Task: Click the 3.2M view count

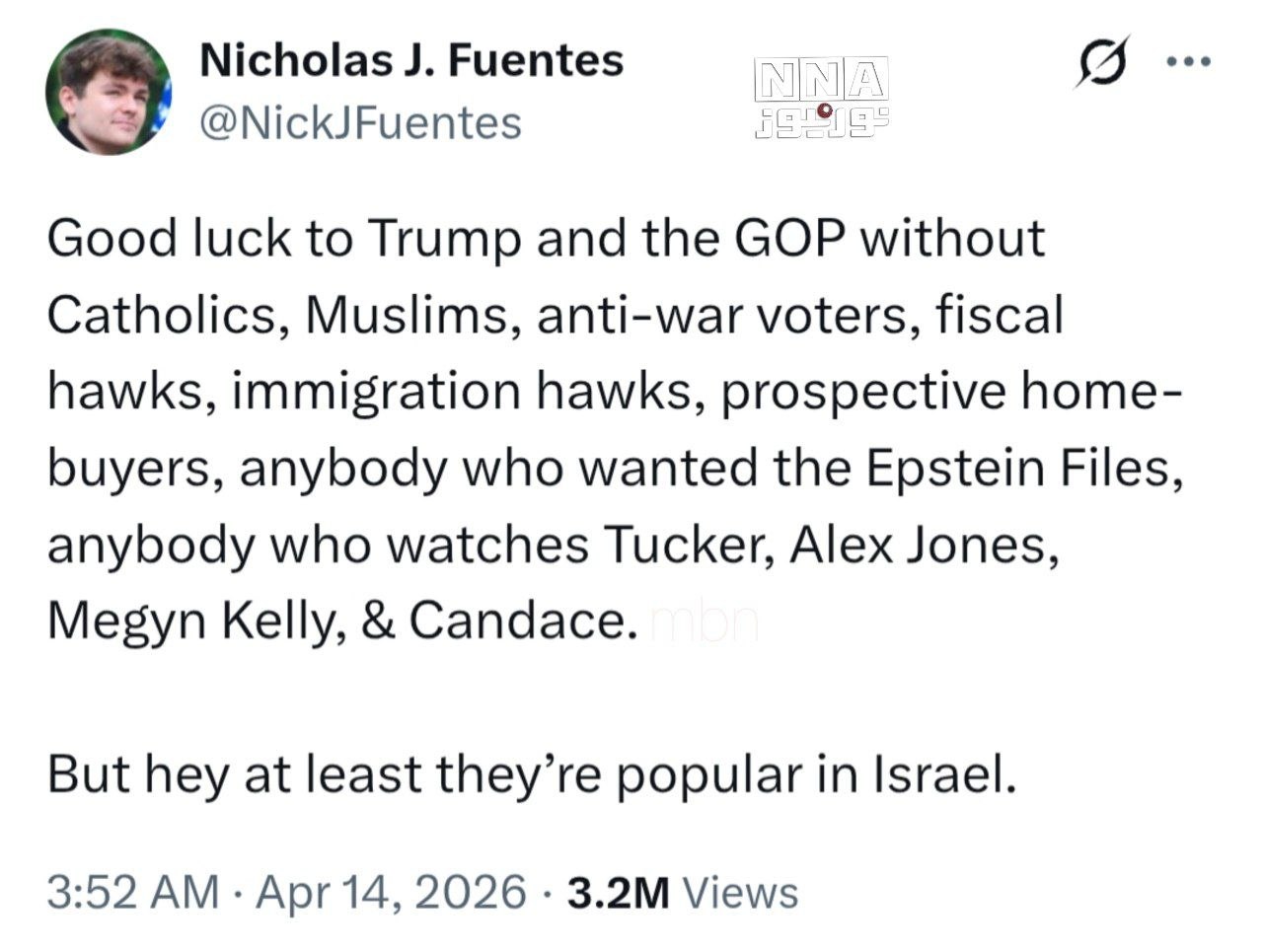Action: (x=620, y=892)
